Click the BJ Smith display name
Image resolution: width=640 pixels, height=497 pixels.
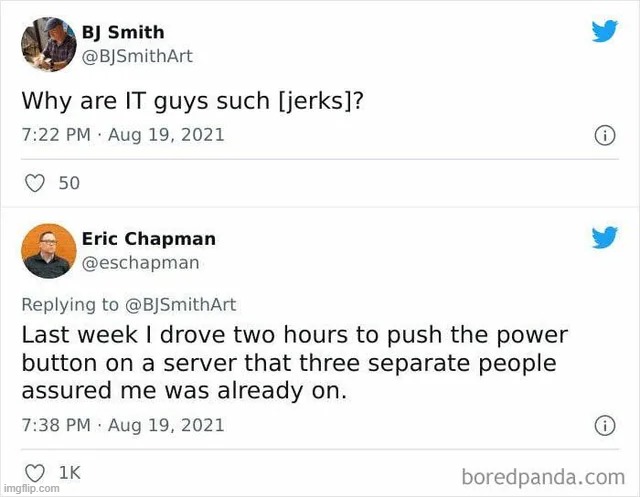pos(123,32)
